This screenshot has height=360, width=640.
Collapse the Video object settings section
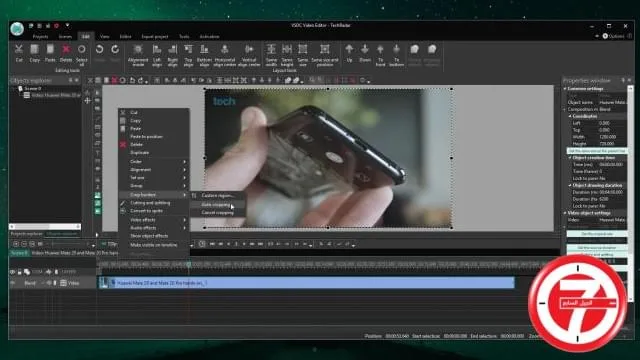pyautogui.click(x=565, y=213)
